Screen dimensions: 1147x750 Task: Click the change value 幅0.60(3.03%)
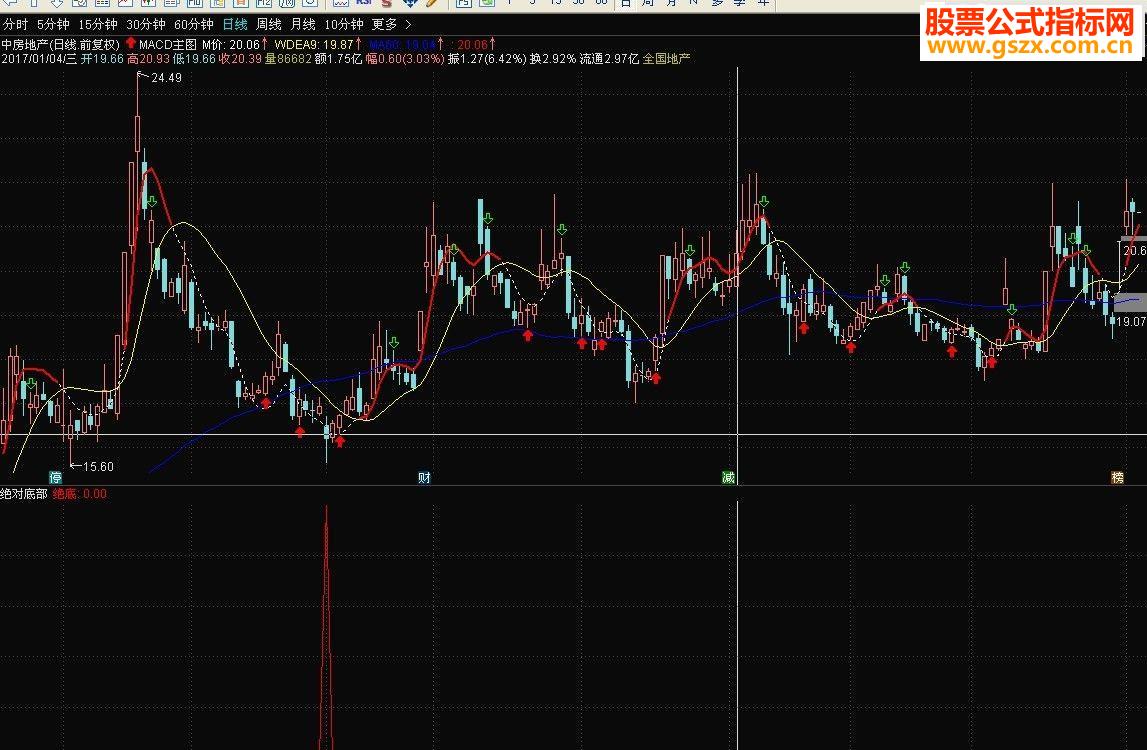[x=405, y=59]
